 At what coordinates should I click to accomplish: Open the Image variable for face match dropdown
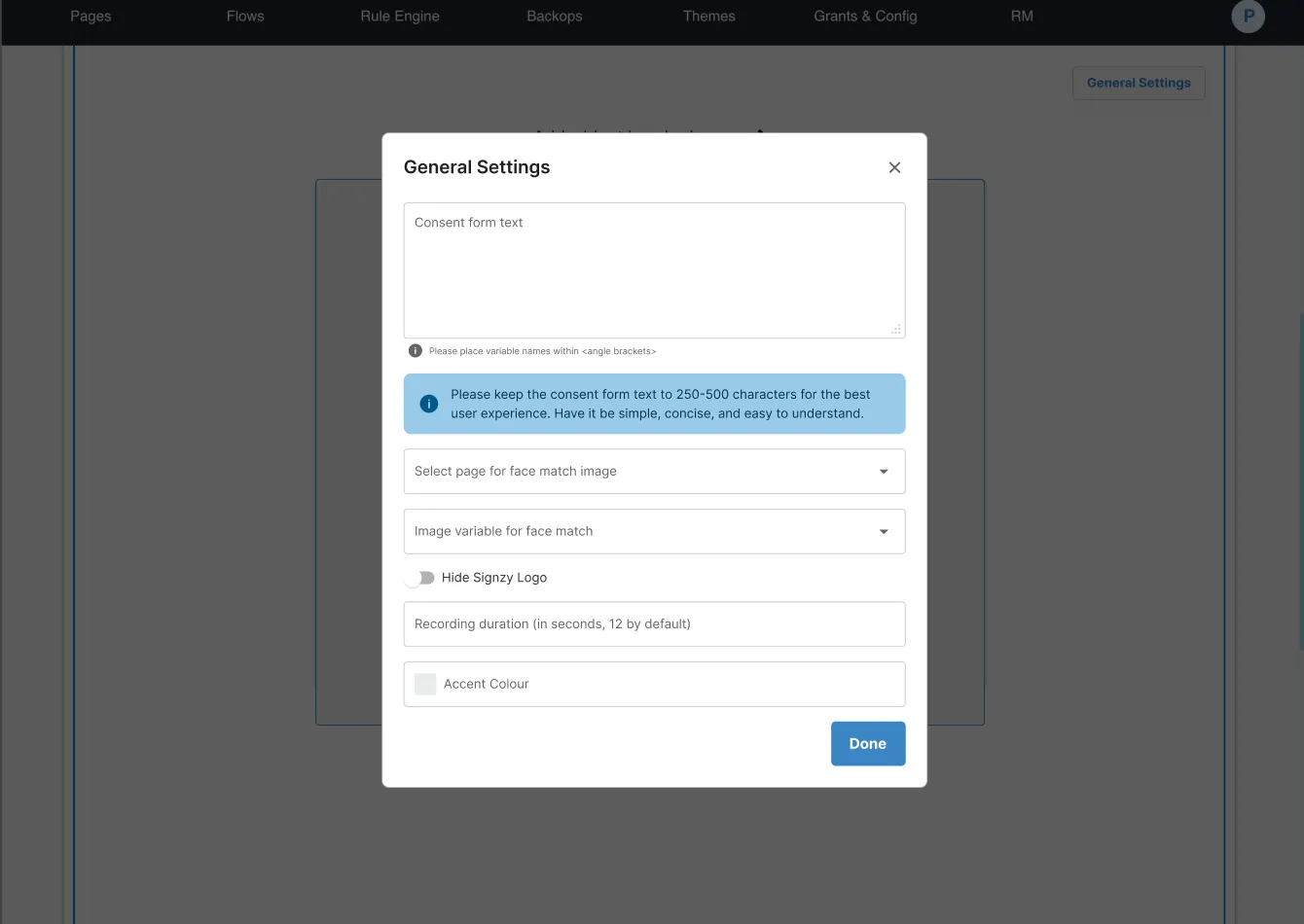(654, 532)
